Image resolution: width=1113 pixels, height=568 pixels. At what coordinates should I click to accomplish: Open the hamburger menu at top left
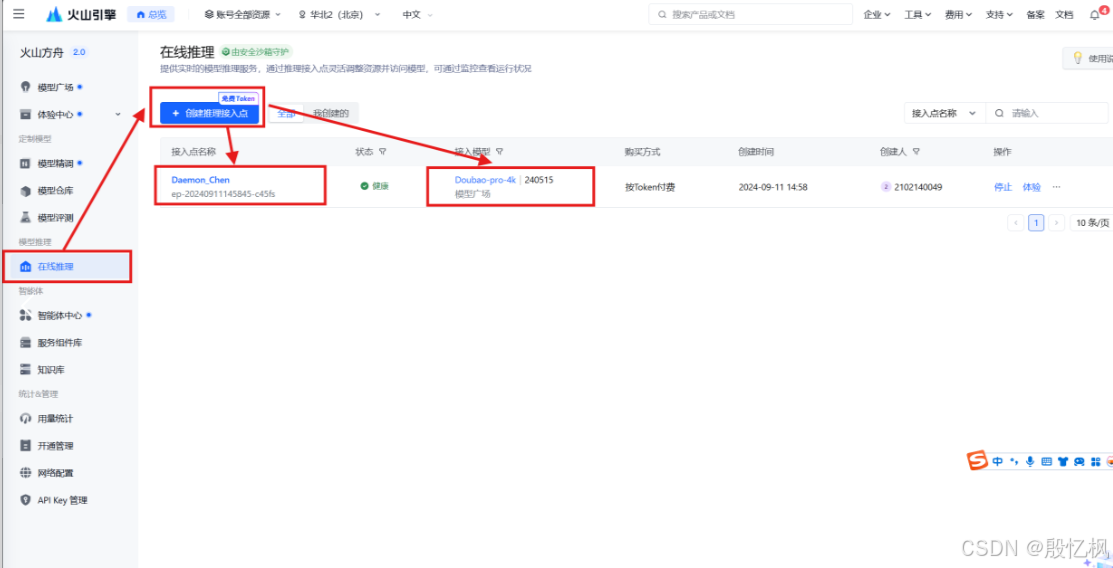pyautogui.click(x=18, y=14)
